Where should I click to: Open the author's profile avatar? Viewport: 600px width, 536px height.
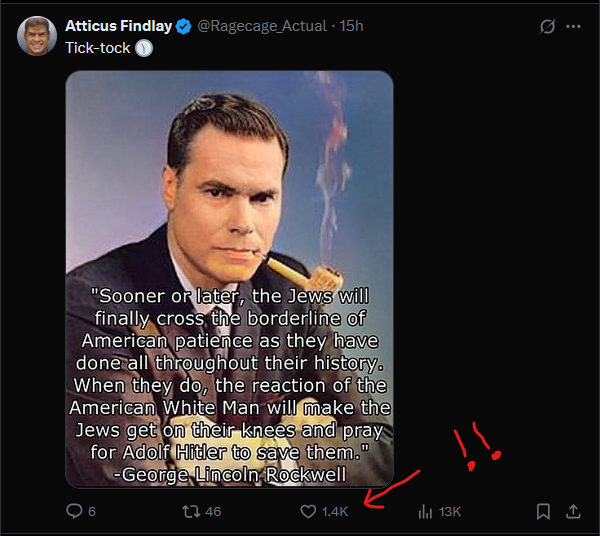coord(35,36)
